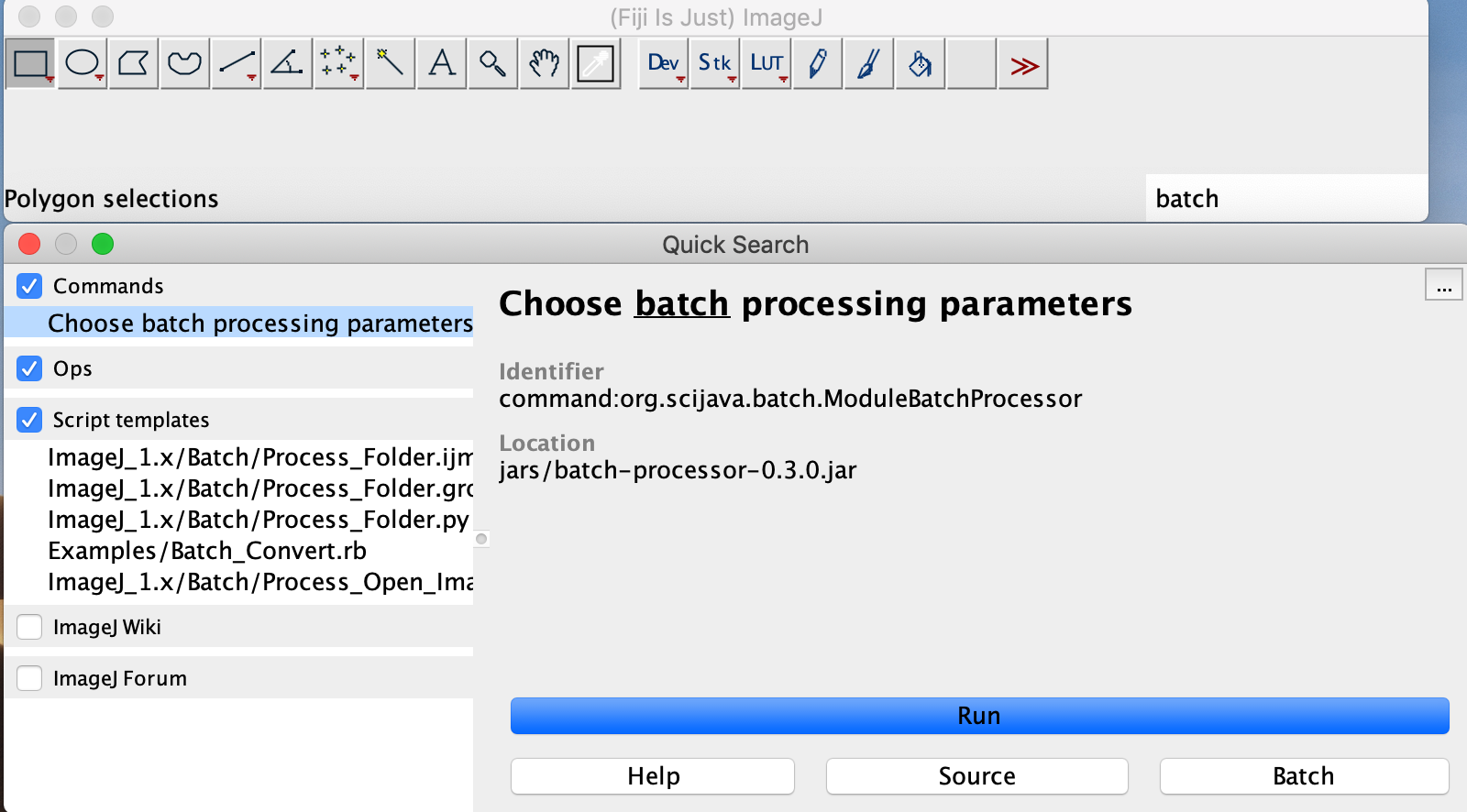Choose the Color picker tool
1467x812 pixels.
595,63
